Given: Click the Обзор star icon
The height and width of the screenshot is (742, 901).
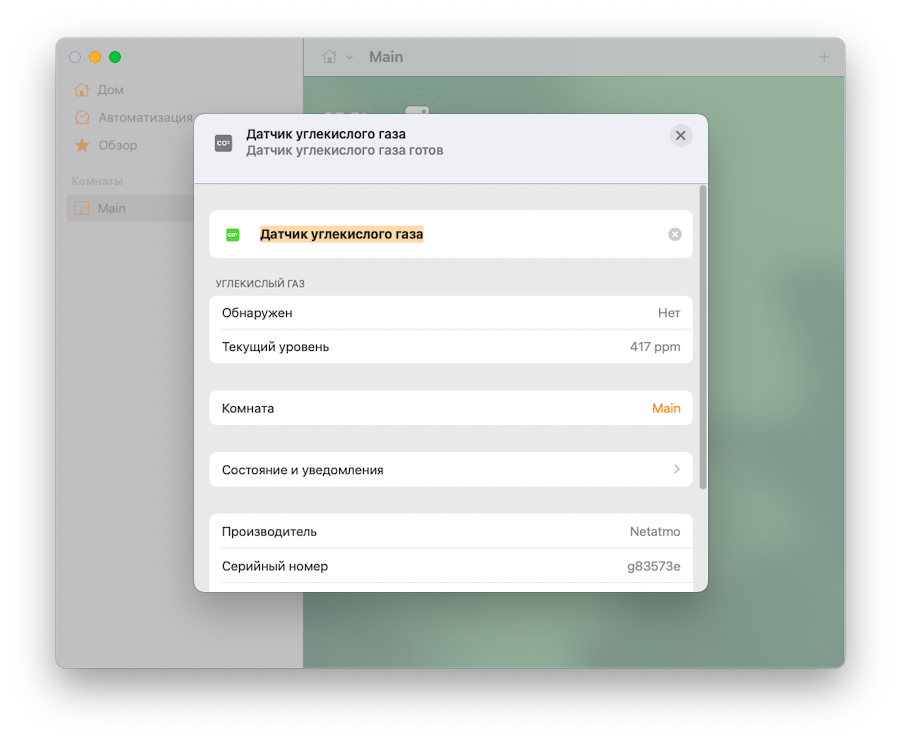Looking at the screenshot, I should [x=82, y=145].
